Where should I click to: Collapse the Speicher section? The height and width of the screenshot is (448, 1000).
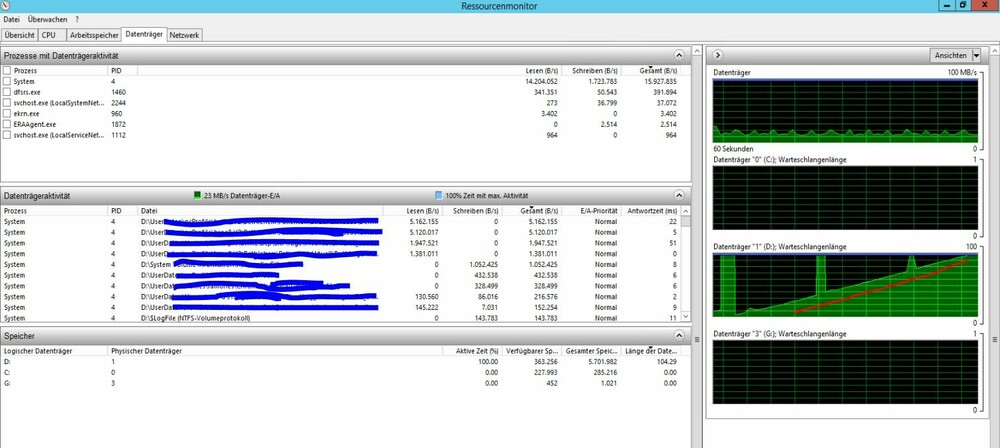[680, 336]
